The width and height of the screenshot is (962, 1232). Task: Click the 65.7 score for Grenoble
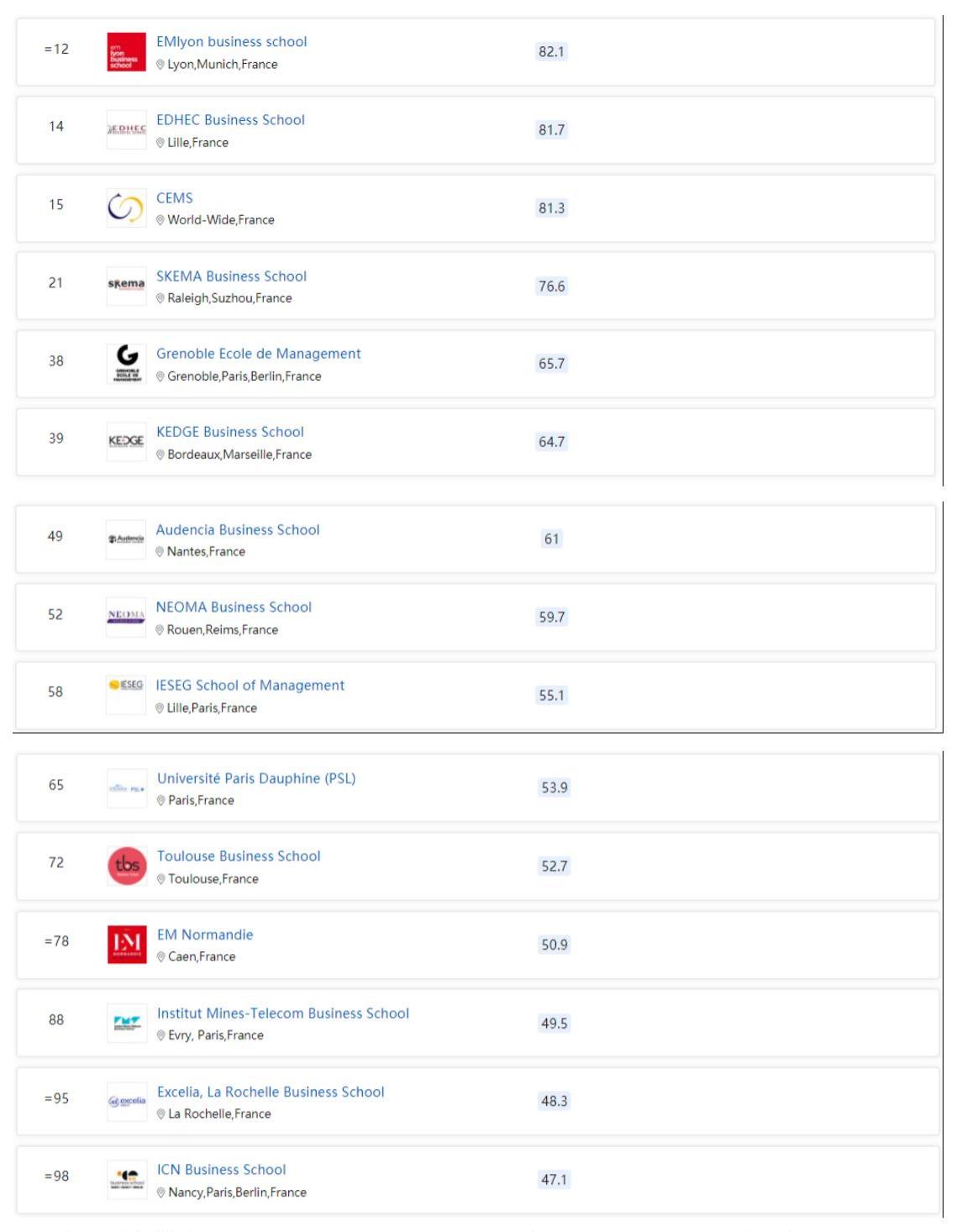point(552,364)
